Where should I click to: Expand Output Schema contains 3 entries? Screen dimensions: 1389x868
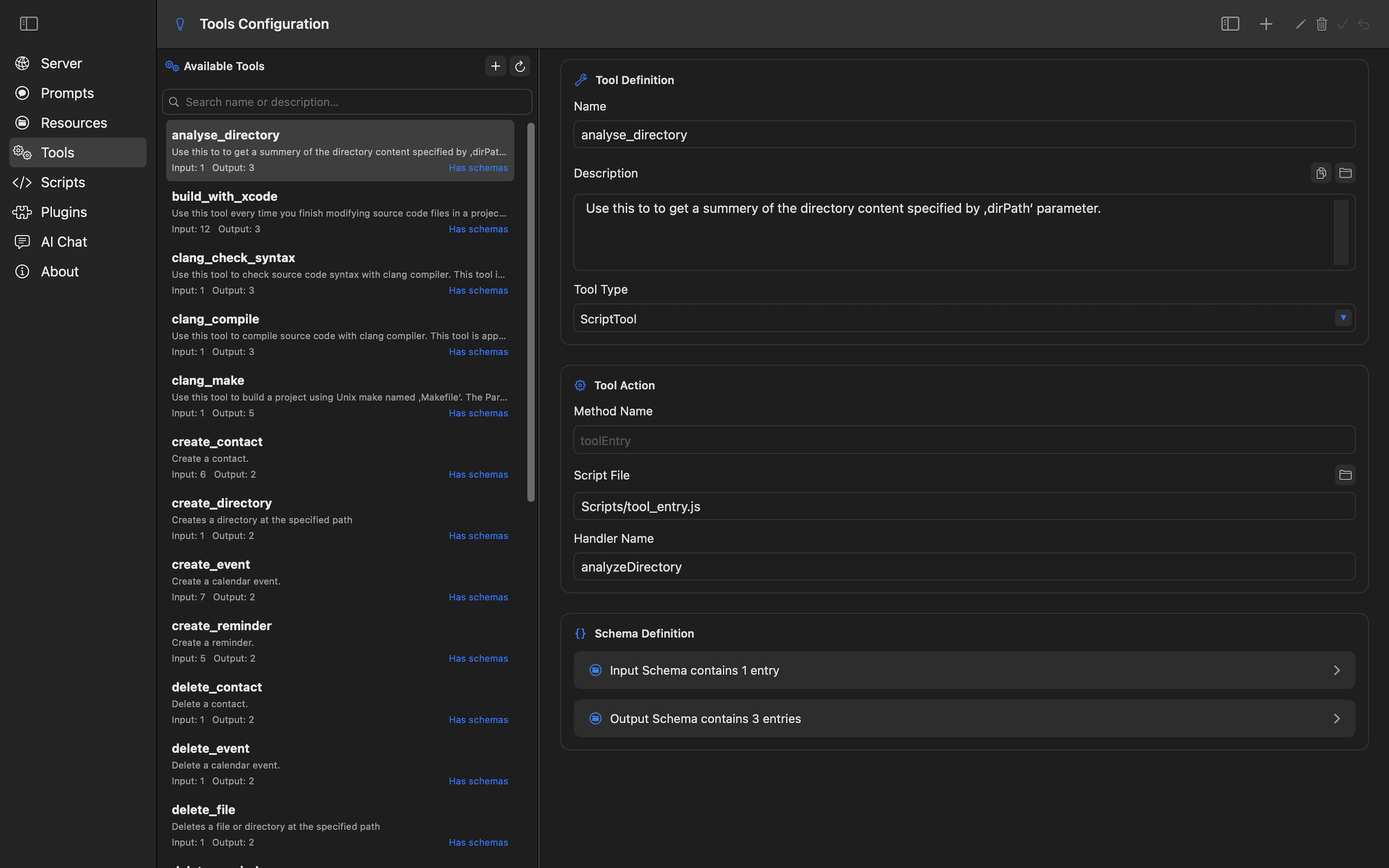(x=964, y=718)
